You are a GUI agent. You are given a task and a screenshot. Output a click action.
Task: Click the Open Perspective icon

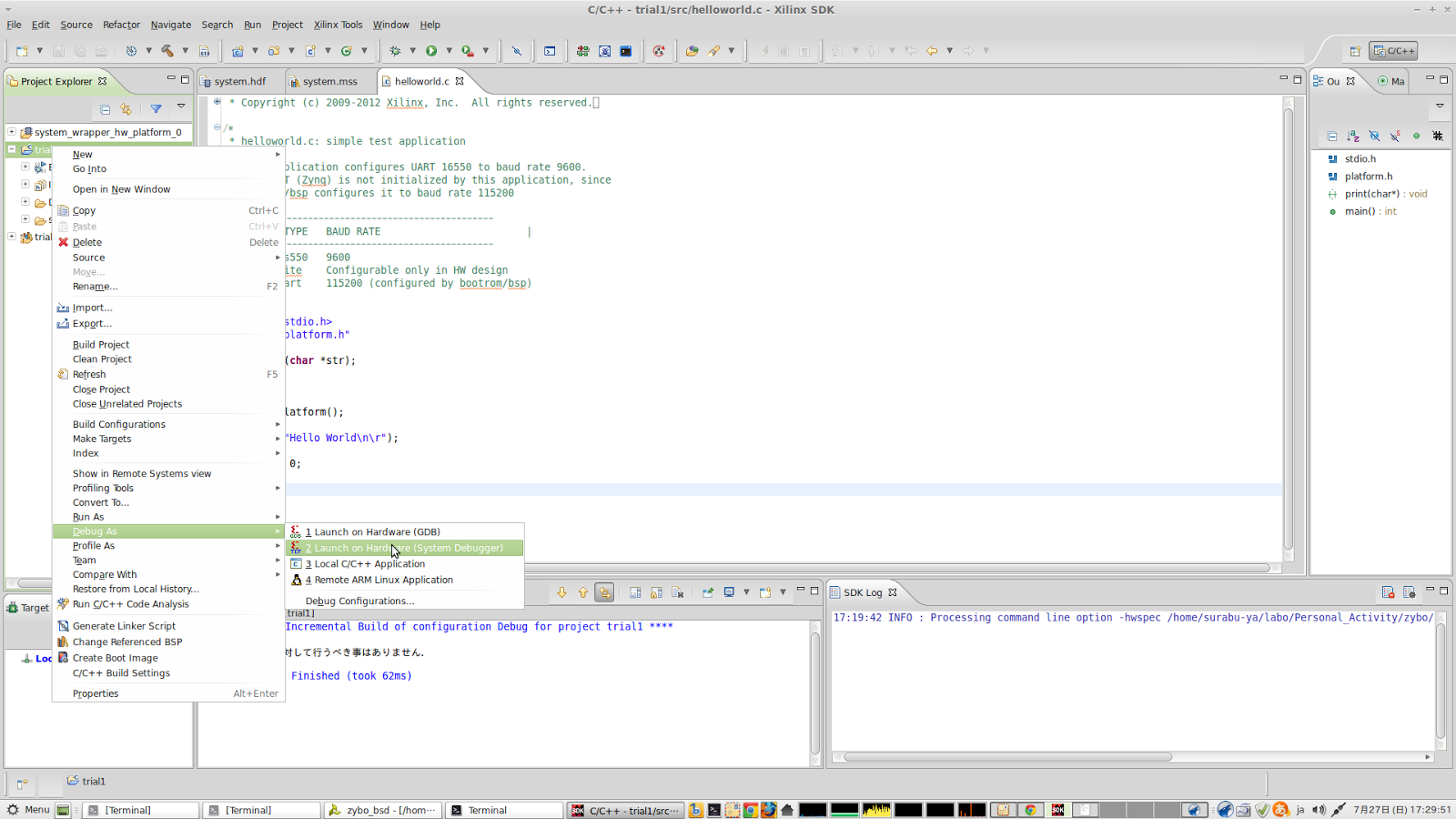[x=1355, y=51]
